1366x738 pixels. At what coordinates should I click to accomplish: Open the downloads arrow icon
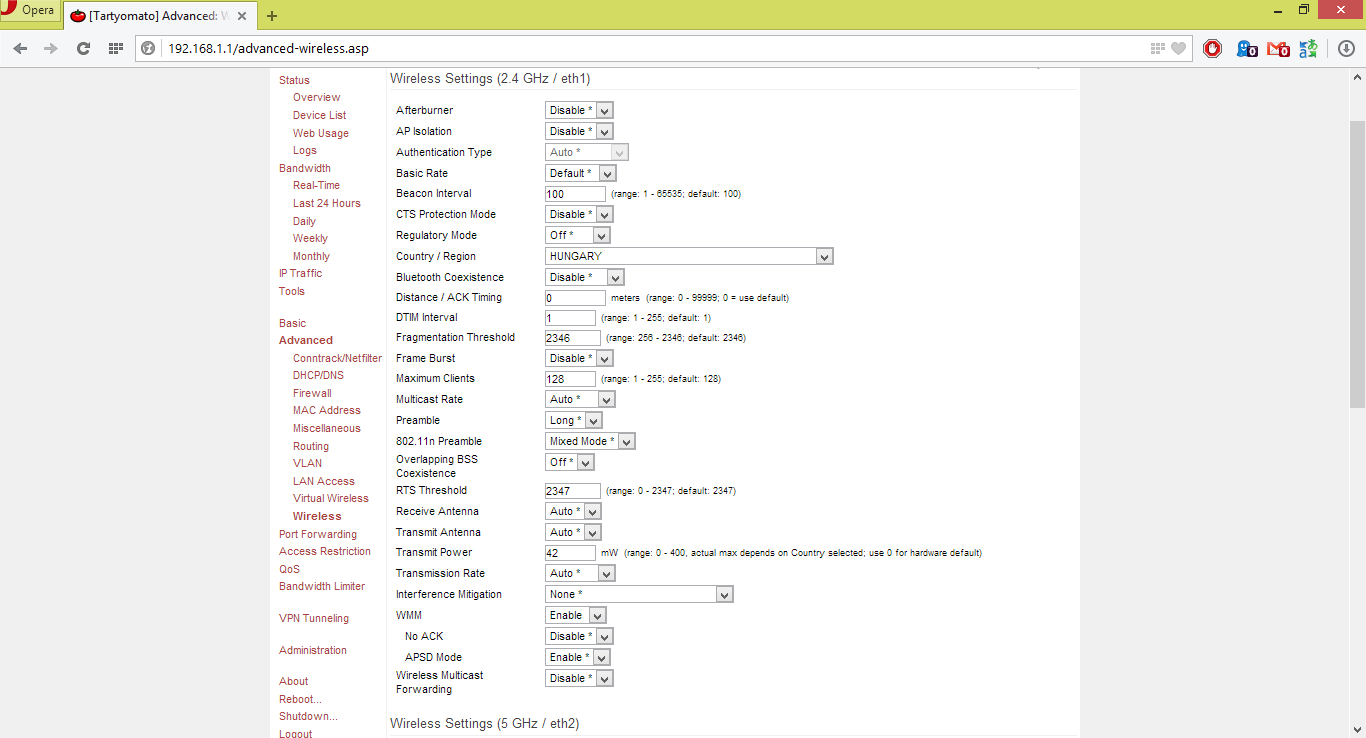pos(1346,48)
